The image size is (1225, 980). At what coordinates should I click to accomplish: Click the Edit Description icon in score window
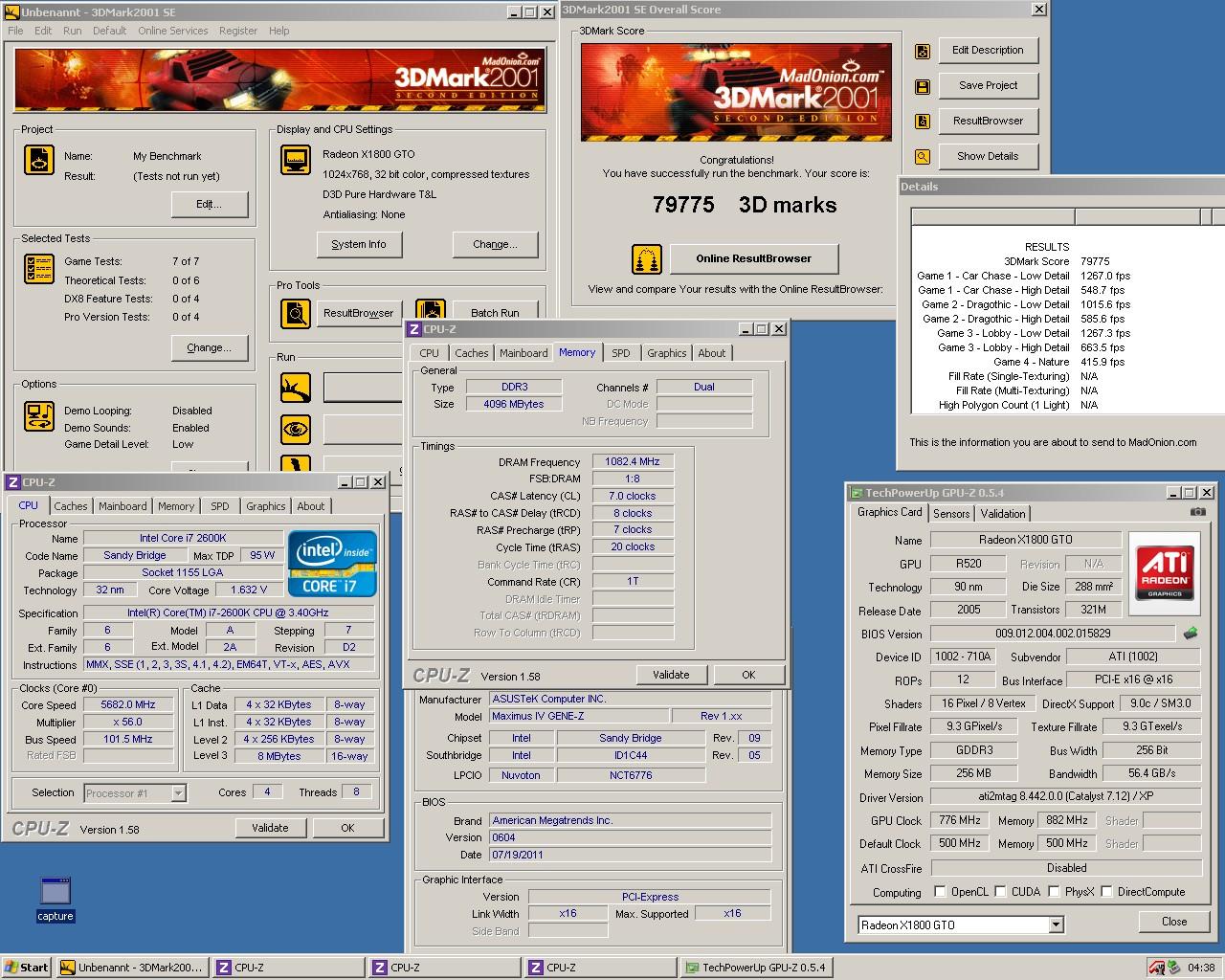[x=923, y=51]
